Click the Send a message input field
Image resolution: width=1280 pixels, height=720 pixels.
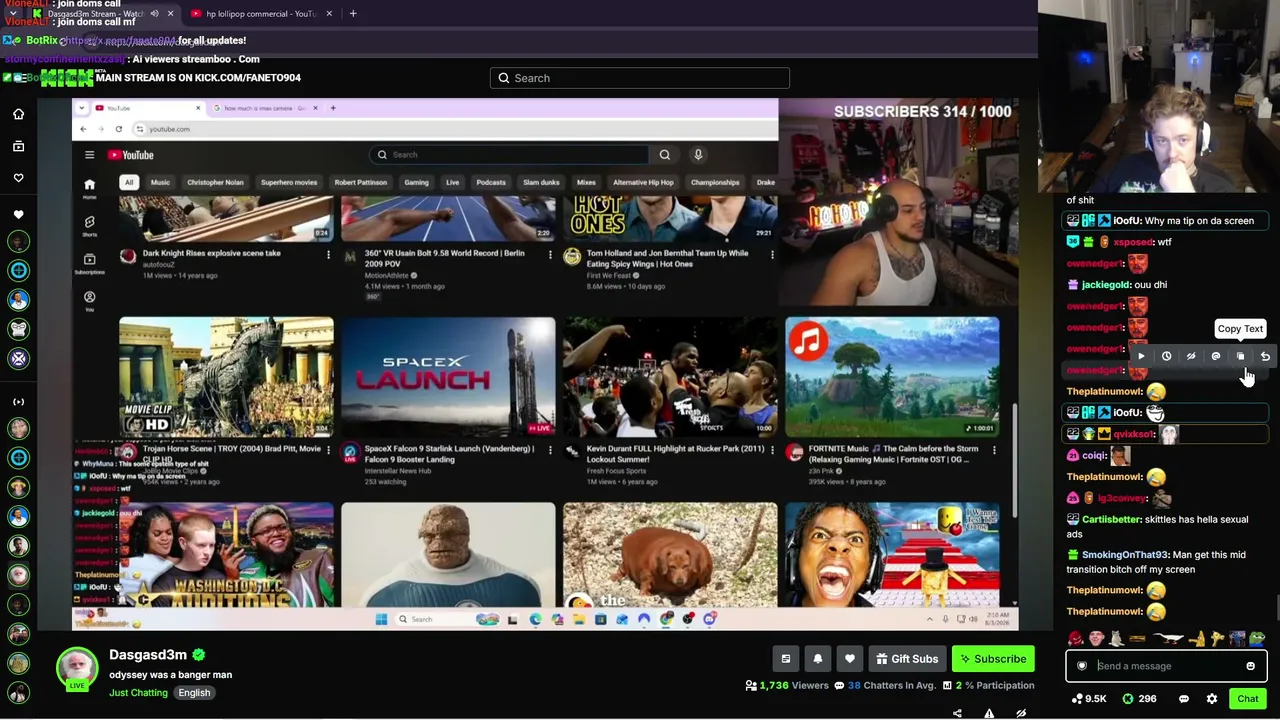point(1166,666)
